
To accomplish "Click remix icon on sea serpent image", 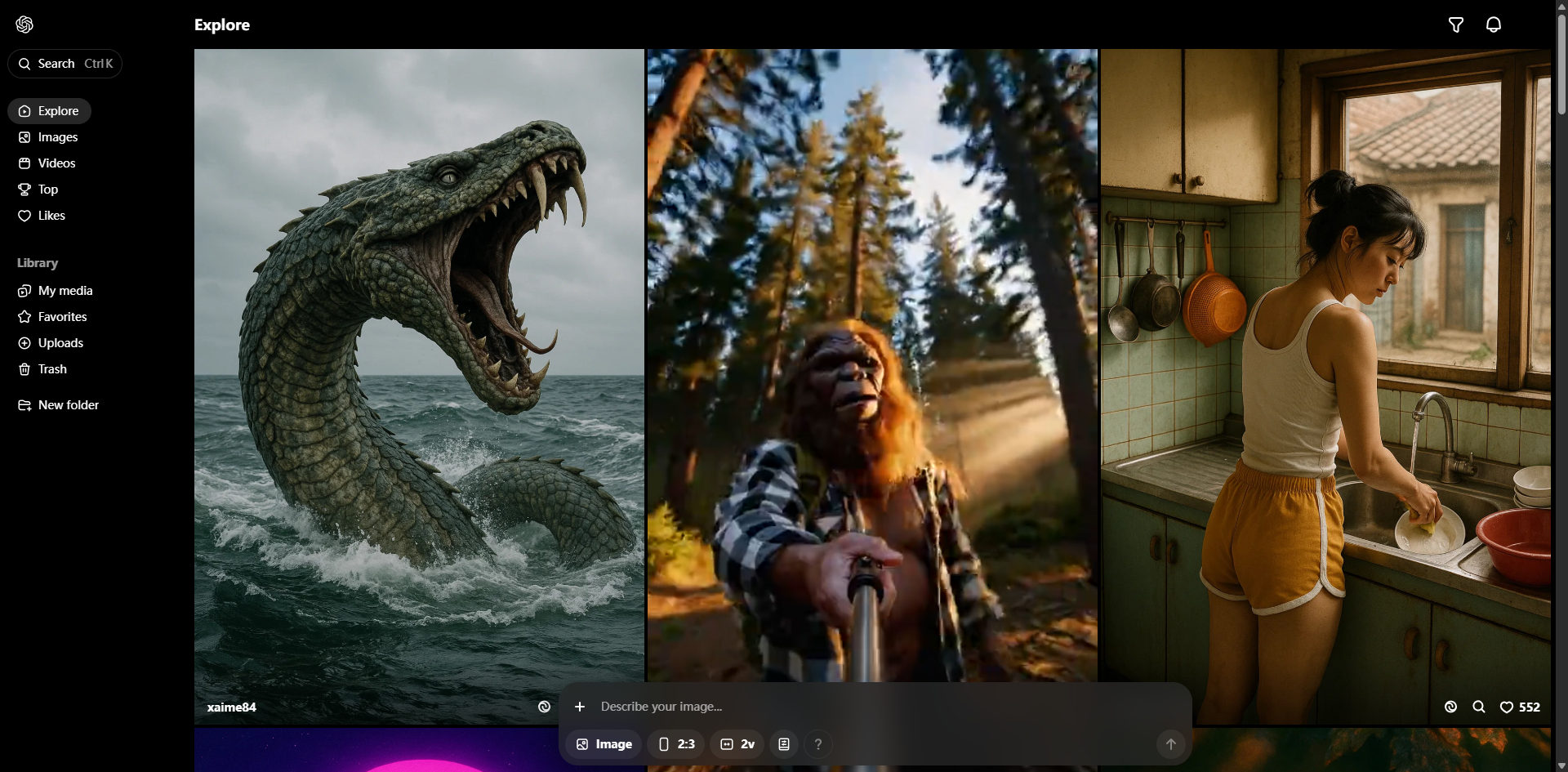I will (544, 707).
